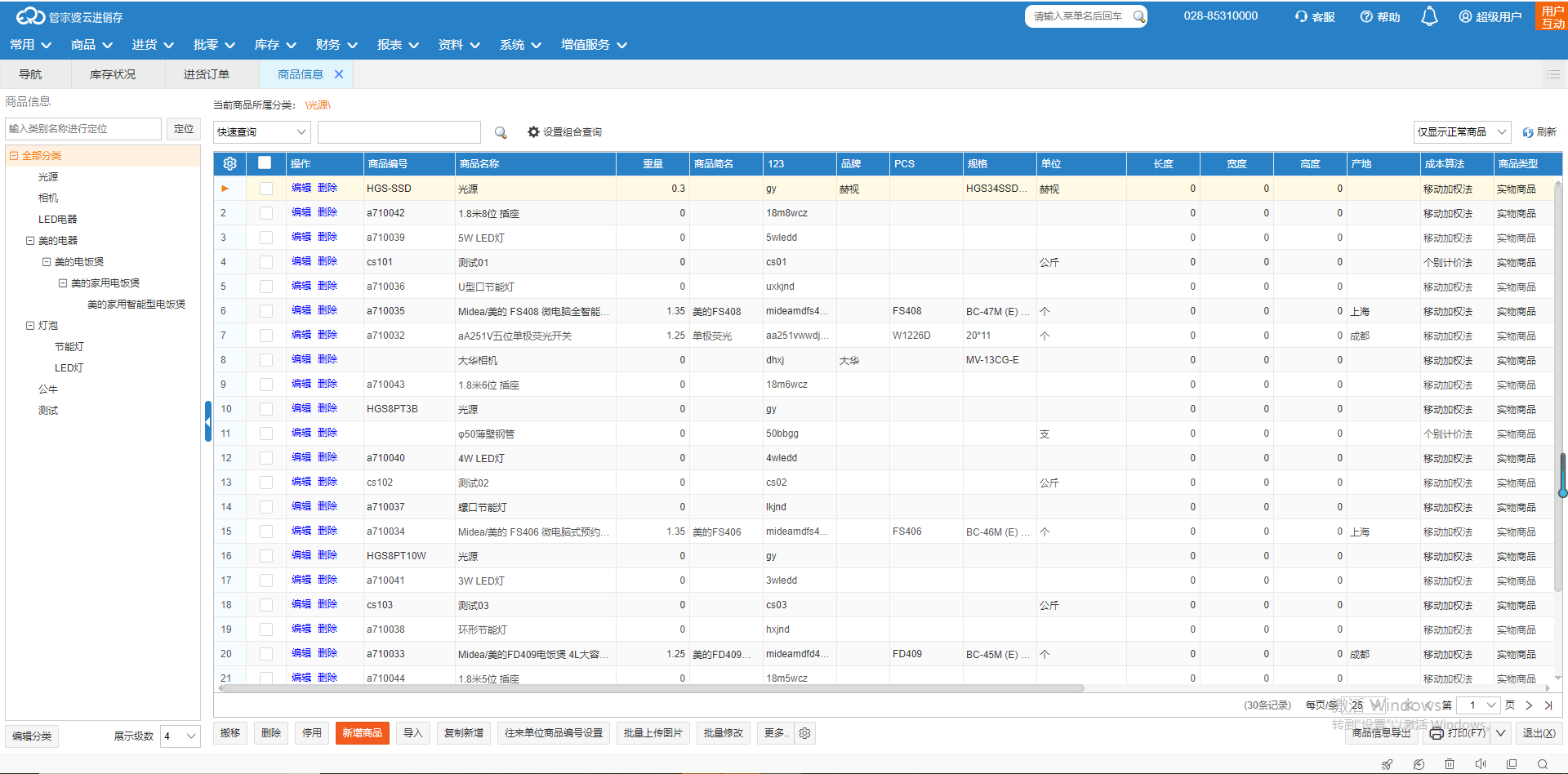Click the top menu name search field
Image resolution: width=1568 pixels, height=774 pixels.
pos(1078,16)
